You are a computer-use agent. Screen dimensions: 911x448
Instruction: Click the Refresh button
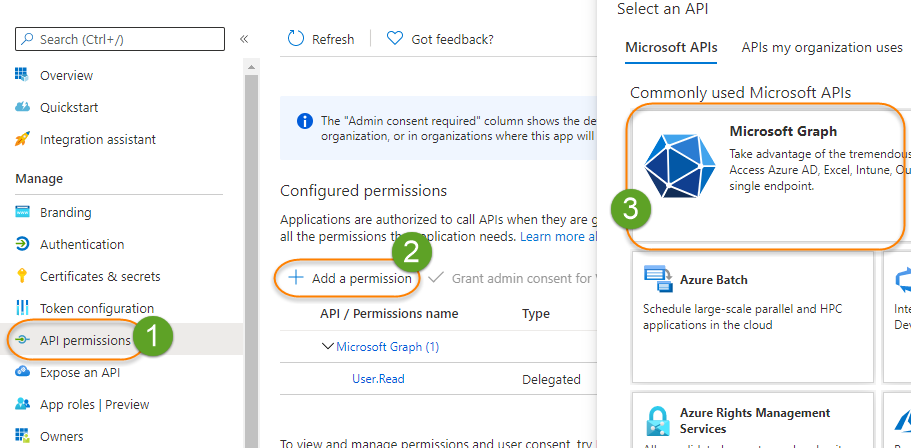click(321, 39)
